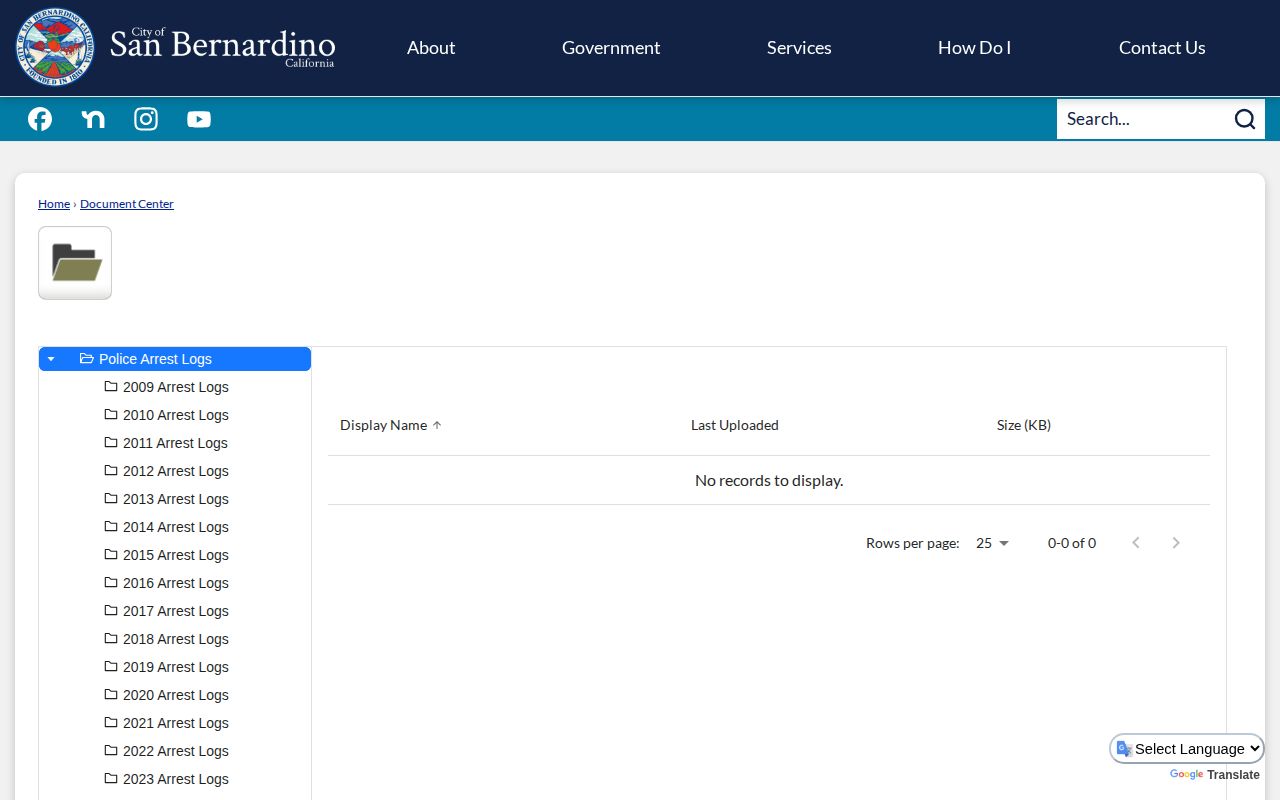Select the 2015 Arrest Logs text
The height and width of the screenshot is (800, 1280).
(176, 555)
